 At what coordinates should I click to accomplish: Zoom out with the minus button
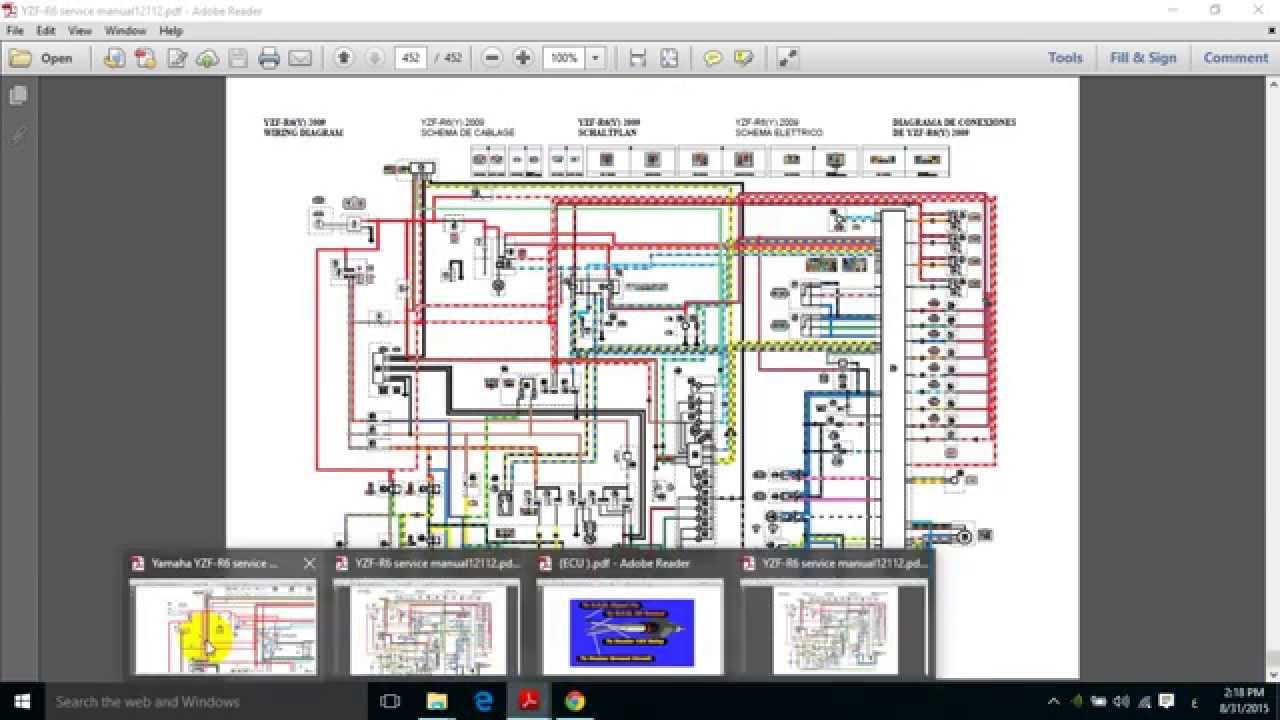pyautogui.click(x=491, y=58)
